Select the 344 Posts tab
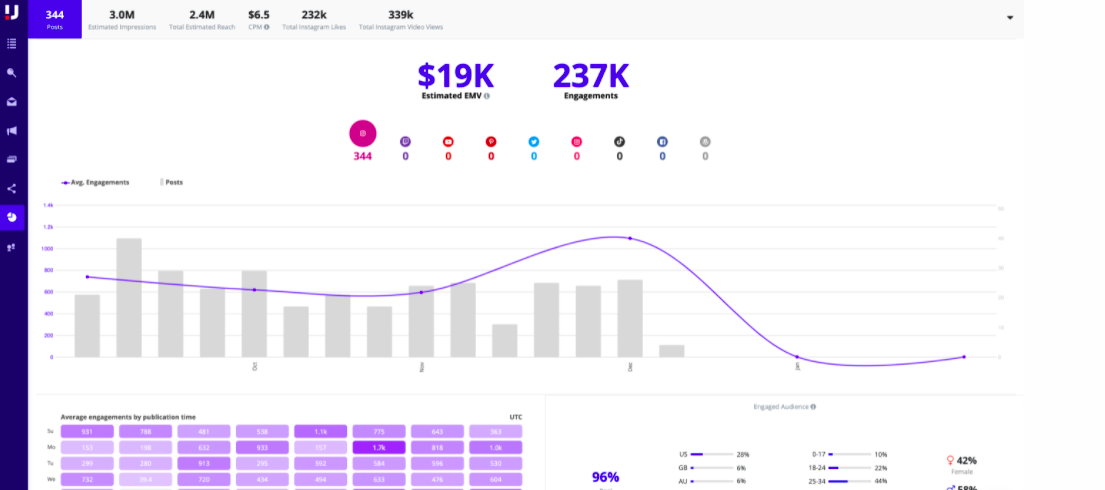1105x490 pixels. pos(55,19)
